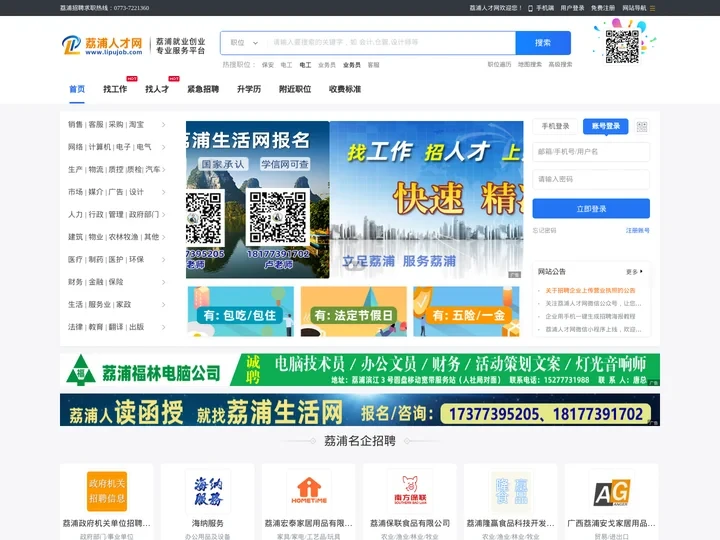The width and height of the screenshot is (720, 540).
Task: Open the 荔浦人读函授 banner ad
Action: pos(360,410)
